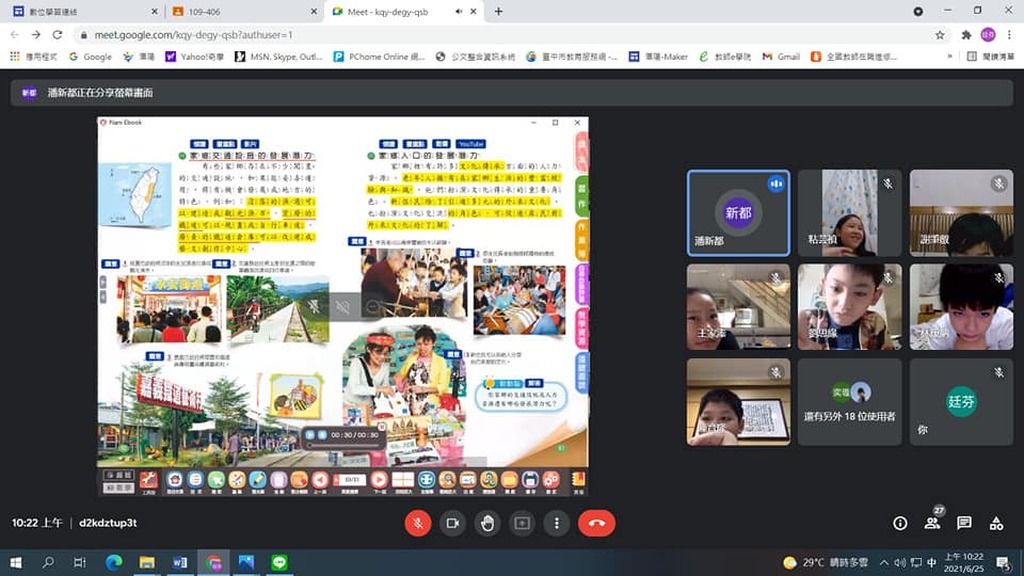
Task: Click the present screen button
Action: [522, 523]
